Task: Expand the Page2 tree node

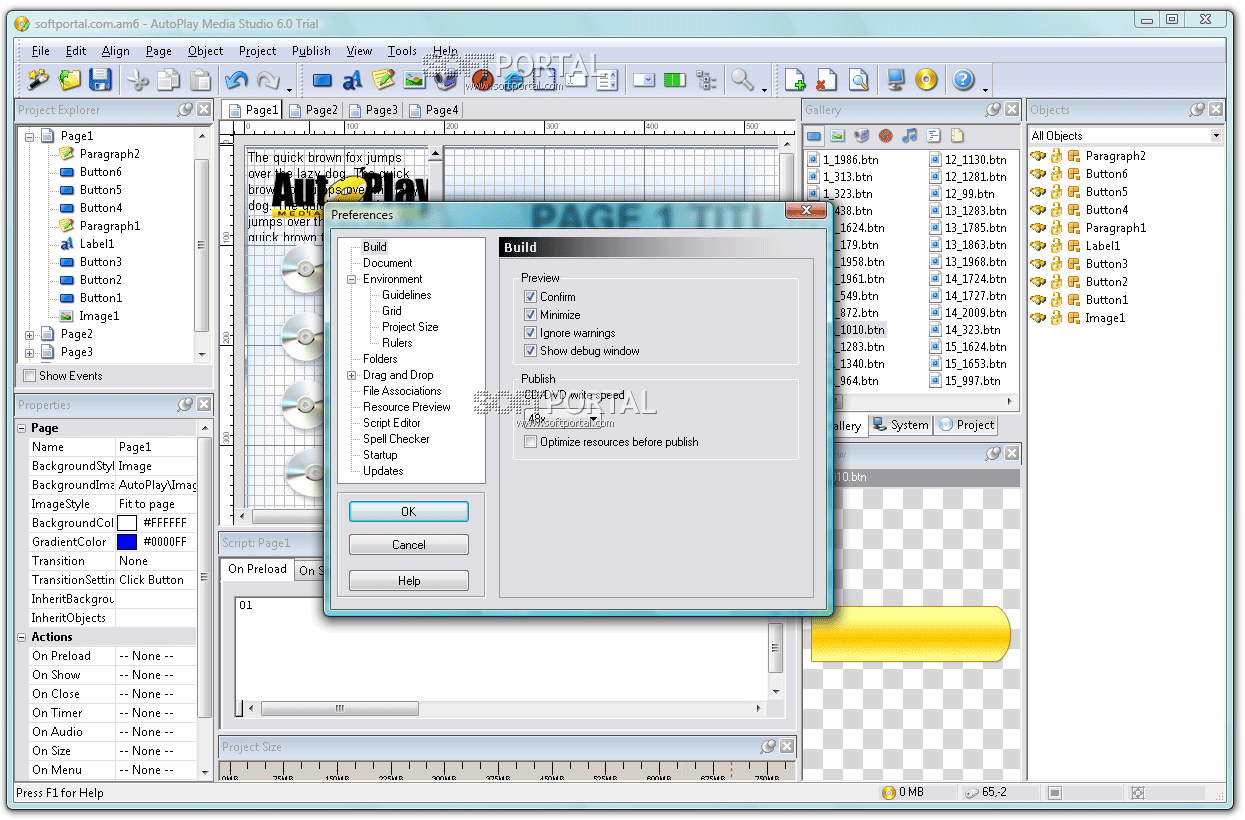Action: pos(30,334)
